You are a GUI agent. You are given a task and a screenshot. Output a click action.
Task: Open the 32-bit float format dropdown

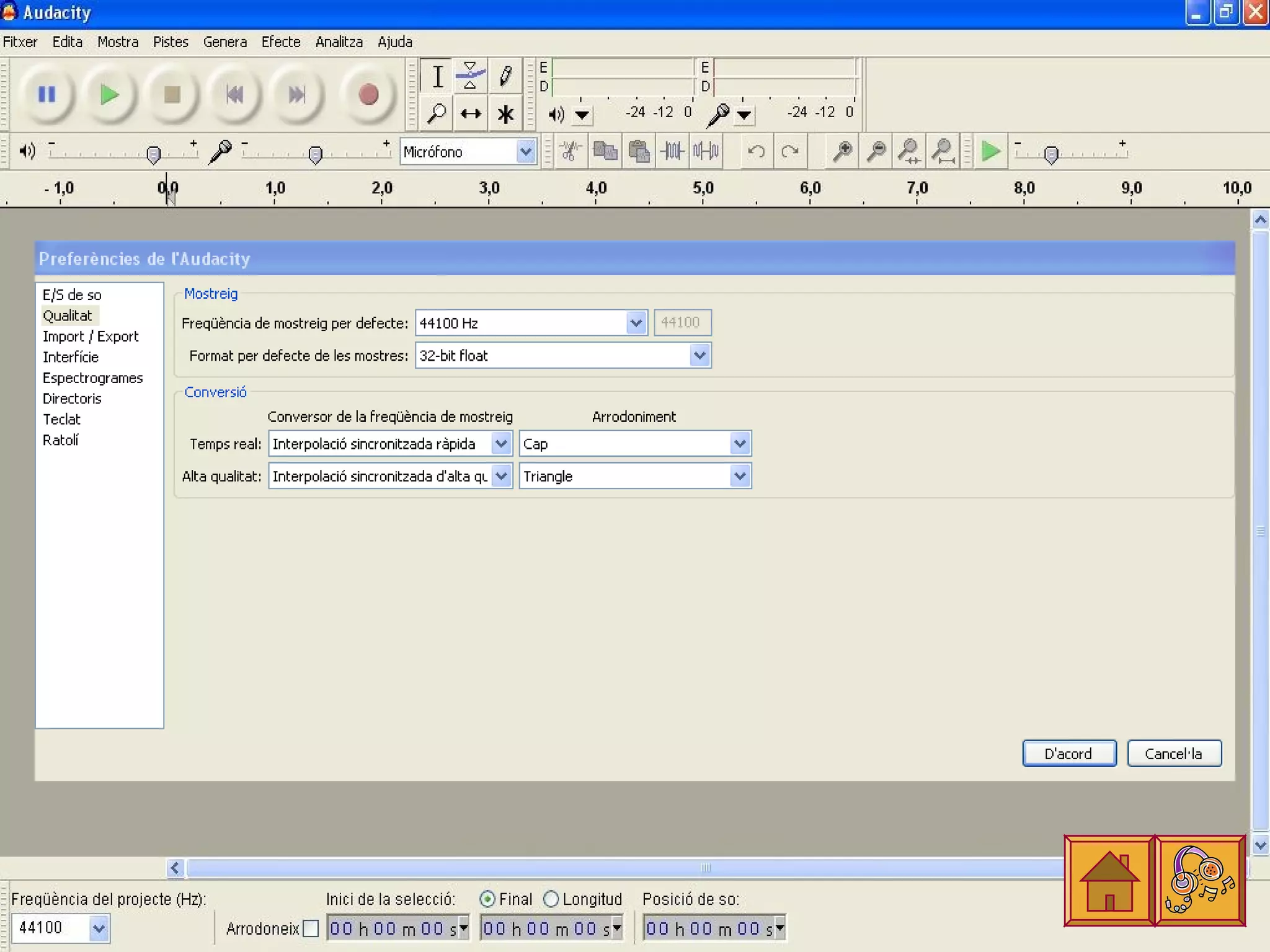(x=699, y=356)
